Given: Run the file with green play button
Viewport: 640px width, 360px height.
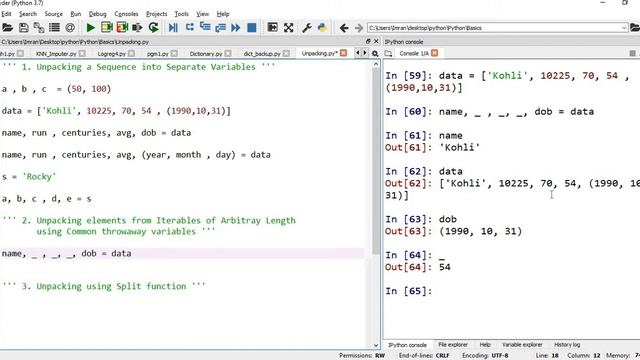Looking at the screenshot, I should tap(91, 28).
